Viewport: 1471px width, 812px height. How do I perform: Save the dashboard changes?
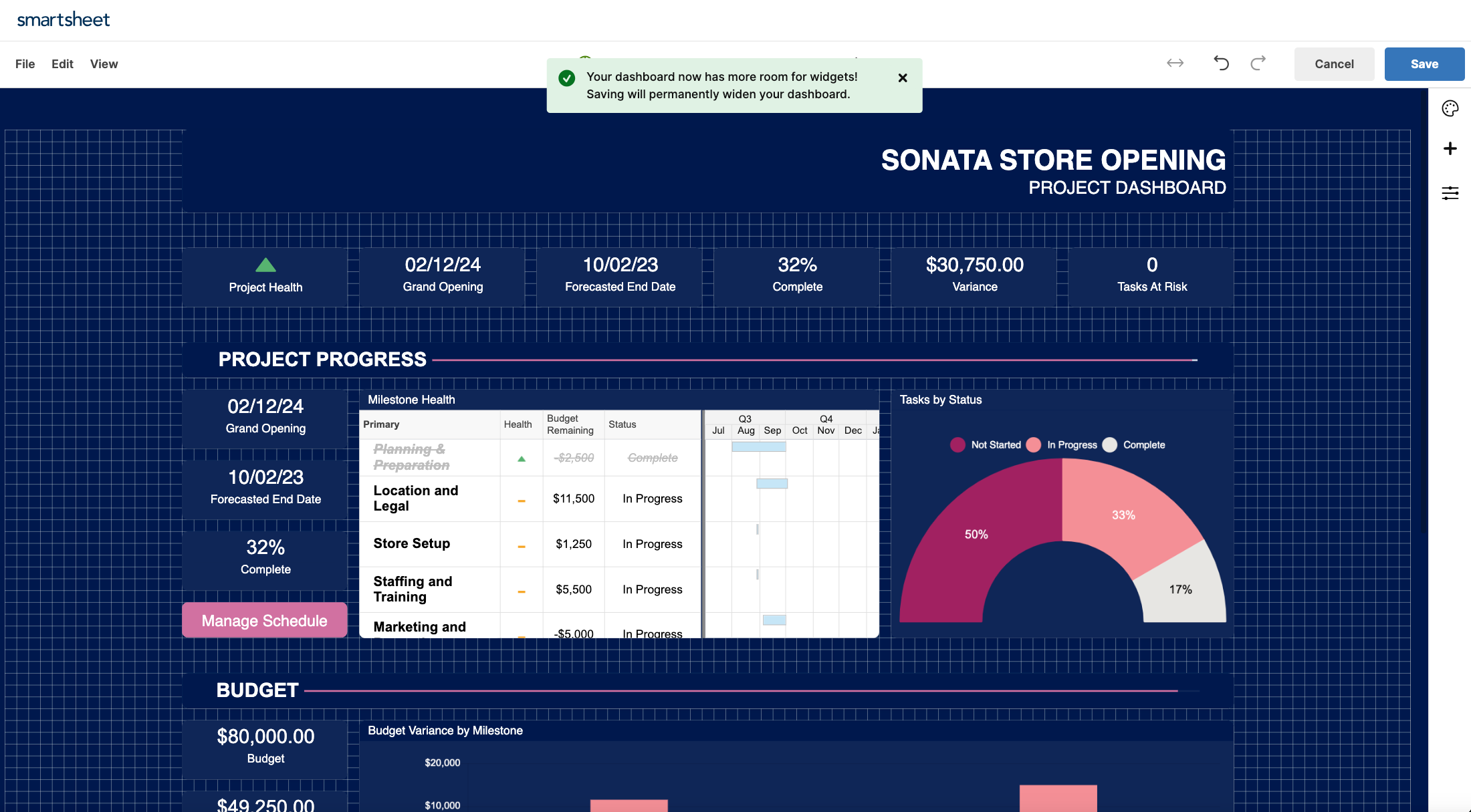pyautogui.click(x=1424, y=64)
